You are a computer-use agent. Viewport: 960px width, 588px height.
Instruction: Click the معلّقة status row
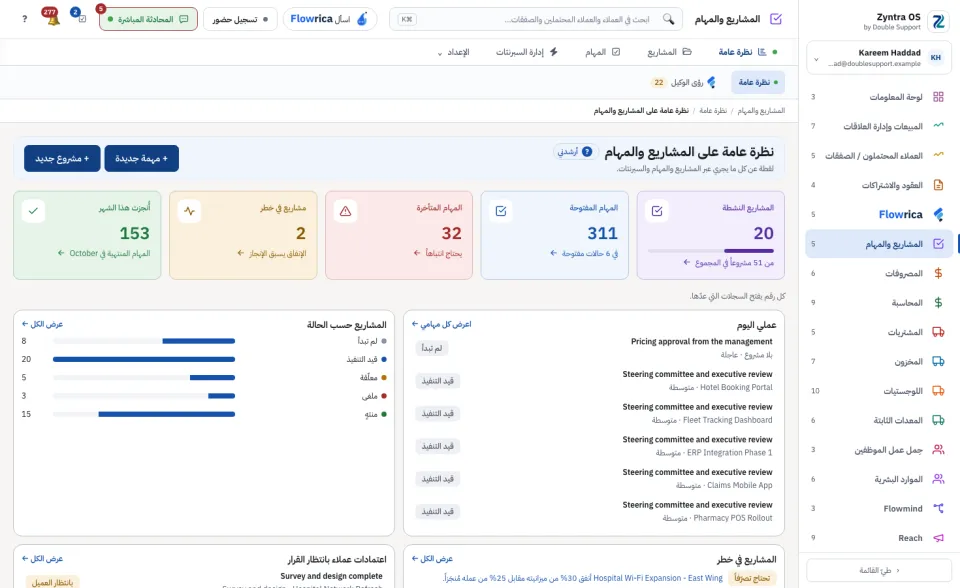point(204,377)
